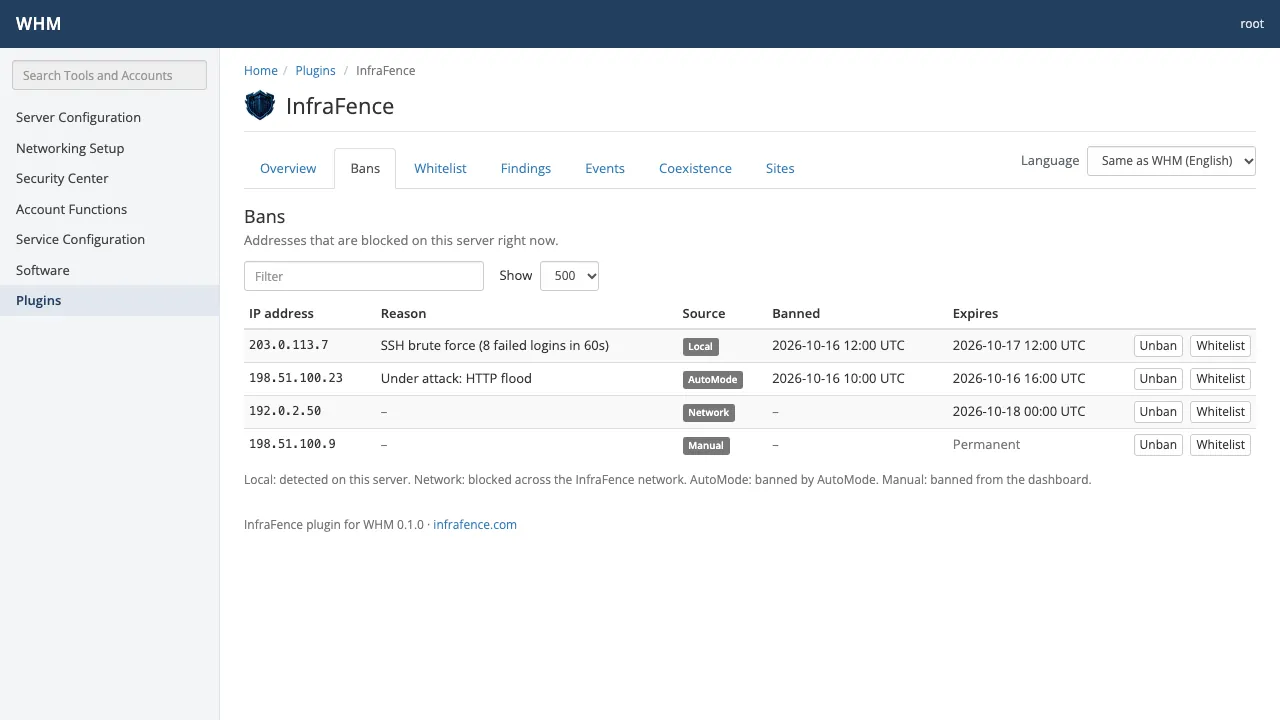Unban IP address 198.51.100.23
Screen dimensions: 1280x720
1158,379
